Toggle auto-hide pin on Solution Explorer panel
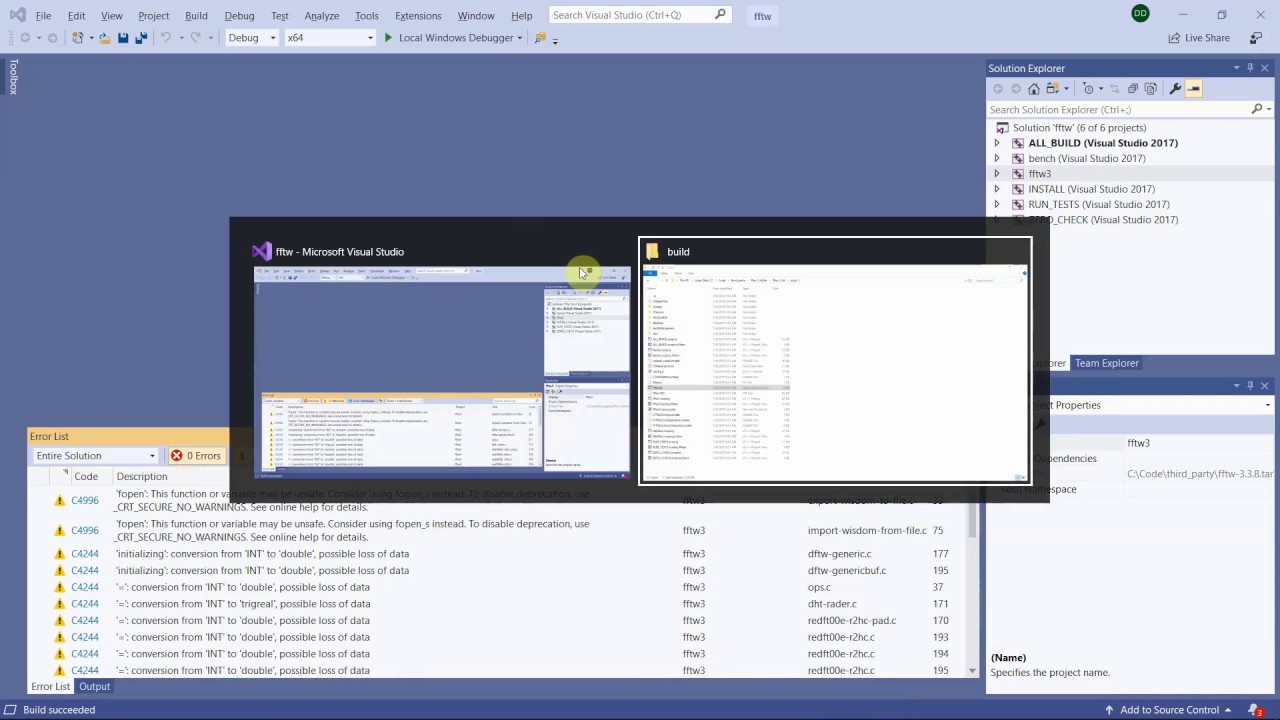Viewport: 1280px width, 720px height. (x=1250, y=68)
